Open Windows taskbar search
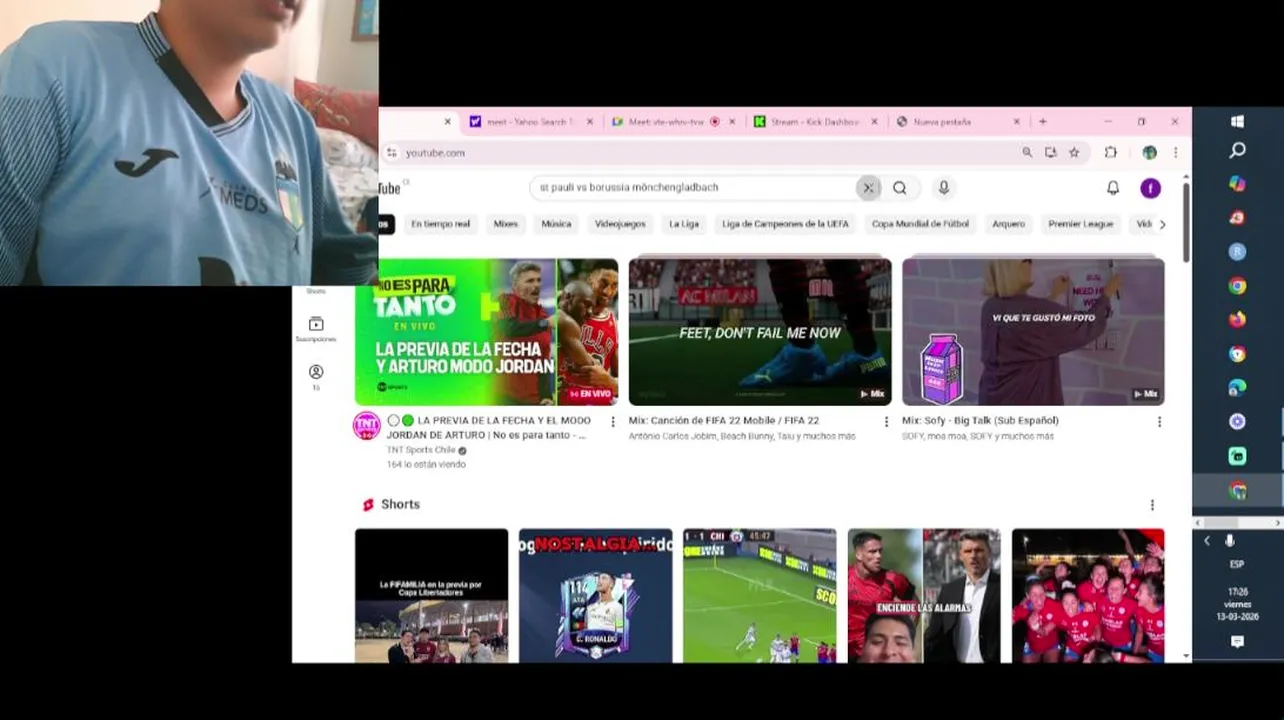 tap(1237, 150)
